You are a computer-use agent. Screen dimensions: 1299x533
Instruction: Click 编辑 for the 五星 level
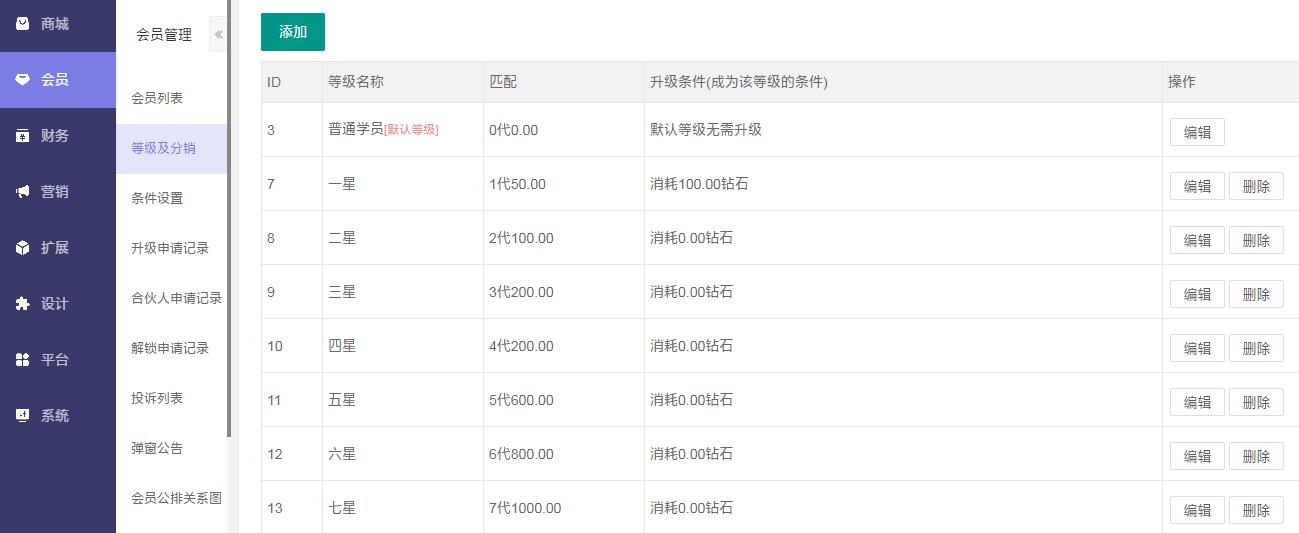1197,402
